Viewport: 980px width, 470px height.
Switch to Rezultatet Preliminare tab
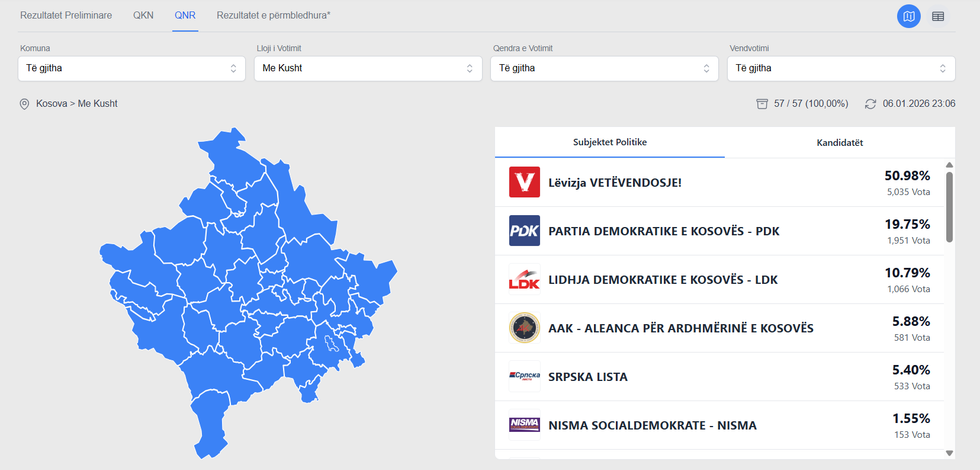pos(66,16)
